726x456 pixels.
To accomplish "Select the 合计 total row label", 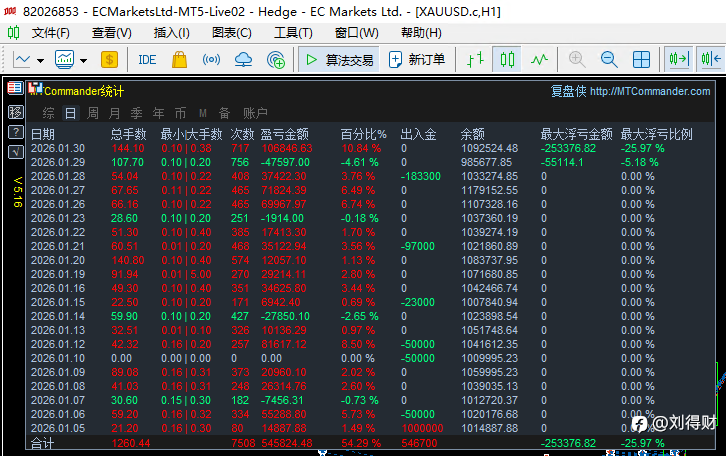I will (x=43, y=444).
